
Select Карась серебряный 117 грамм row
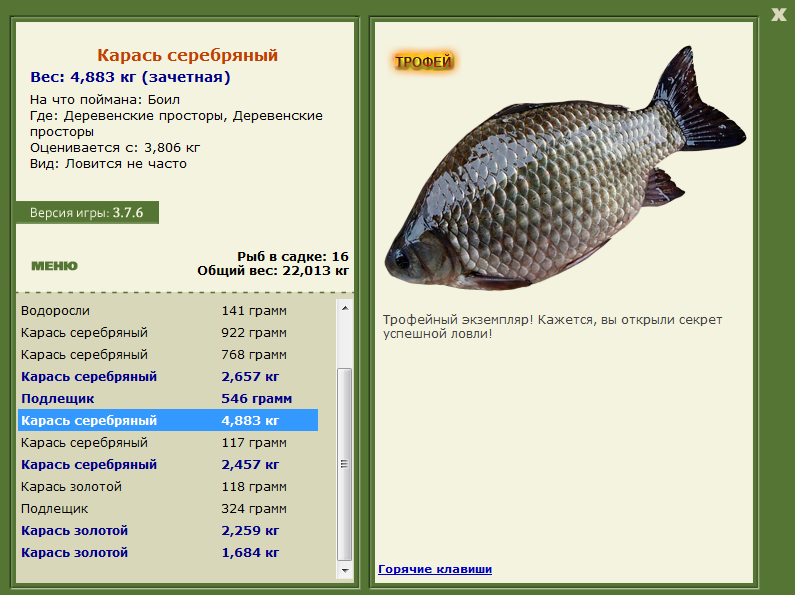[x=168, y=442]
